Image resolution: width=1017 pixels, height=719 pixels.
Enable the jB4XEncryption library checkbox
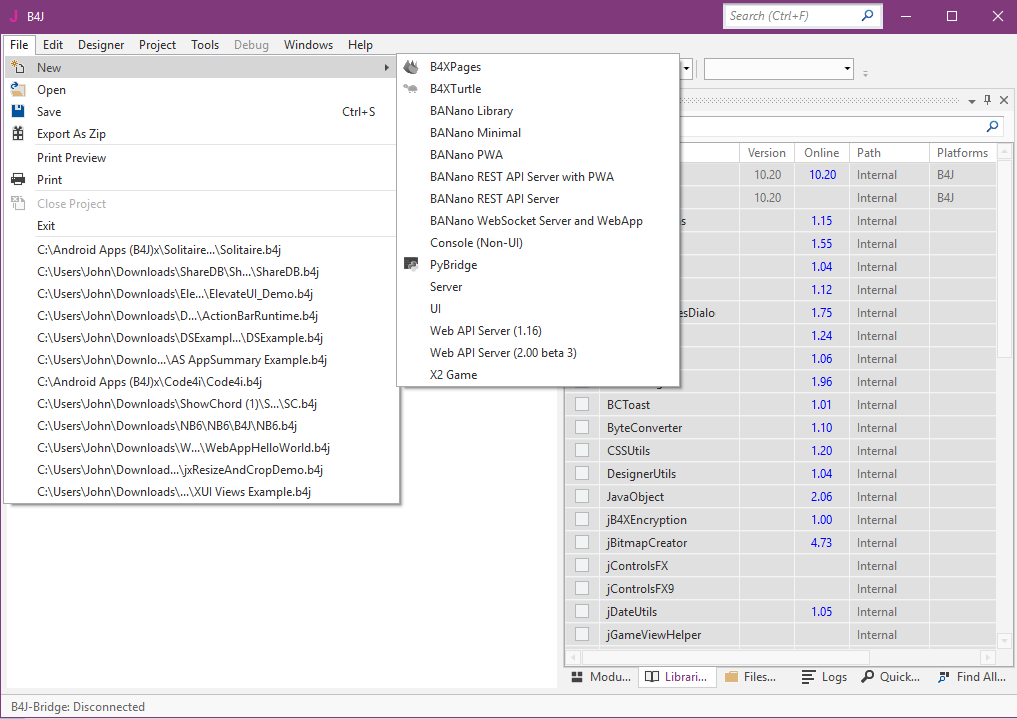[582, 519]
